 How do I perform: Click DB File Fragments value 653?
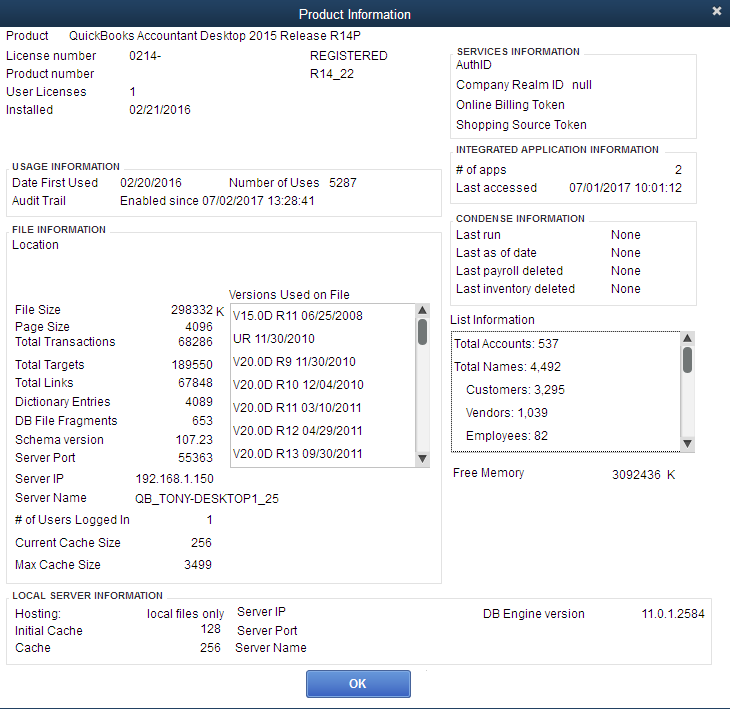pyautogui.click(x=202, y=421)
